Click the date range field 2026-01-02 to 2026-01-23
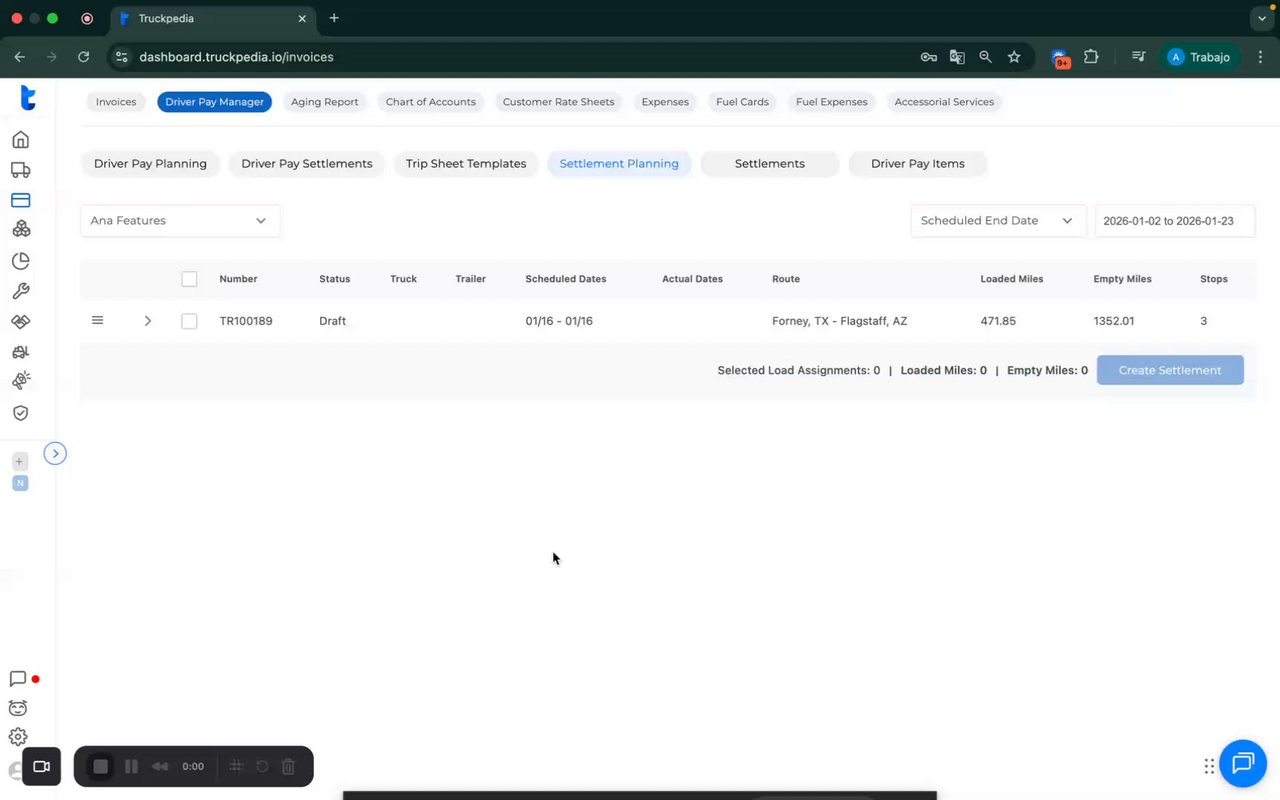Viewport: 1280px width, 800px height. pos(1175,221)
